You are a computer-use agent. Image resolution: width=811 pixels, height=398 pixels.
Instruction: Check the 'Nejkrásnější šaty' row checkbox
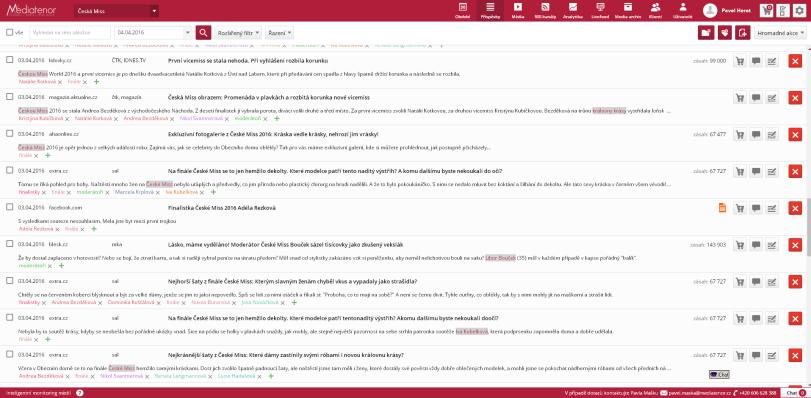(9, 354)
